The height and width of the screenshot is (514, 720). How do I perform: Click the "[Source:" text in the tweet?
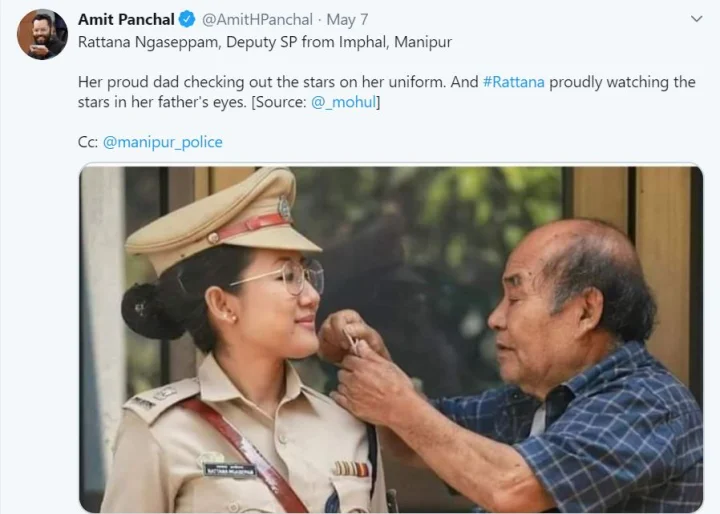[289, 102]
